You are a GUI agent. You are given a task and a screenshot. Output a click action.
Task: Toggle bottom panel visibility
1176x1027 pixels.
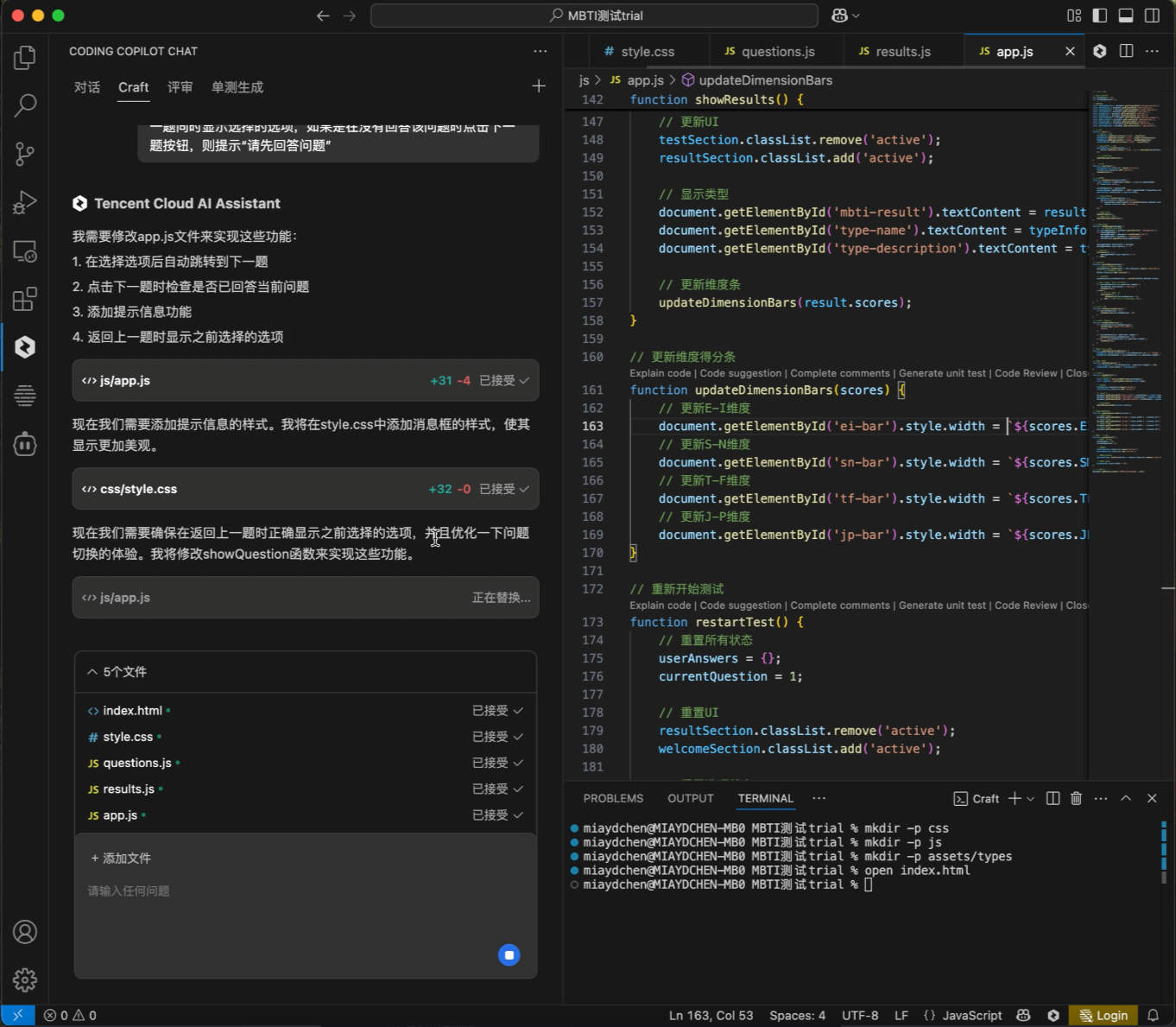point(1126,16)
